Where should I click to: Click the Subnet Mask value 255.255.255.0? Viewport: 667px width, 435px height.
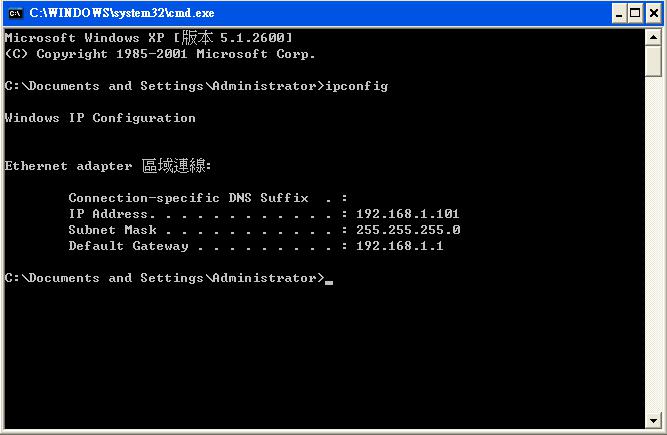pyautogui.click(x=408, y=230)
